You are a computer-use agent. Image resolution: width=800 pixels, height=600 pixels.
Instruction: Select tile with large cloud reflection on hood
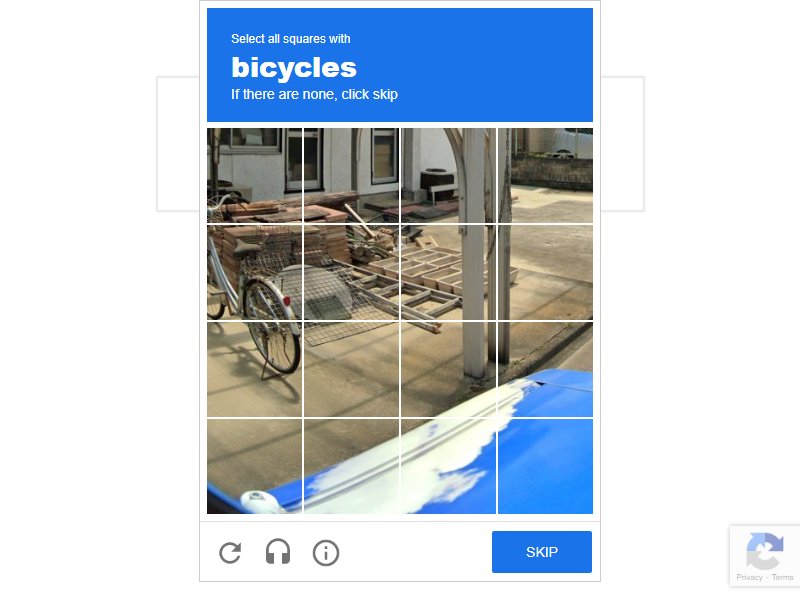click(x=448, y=466)
